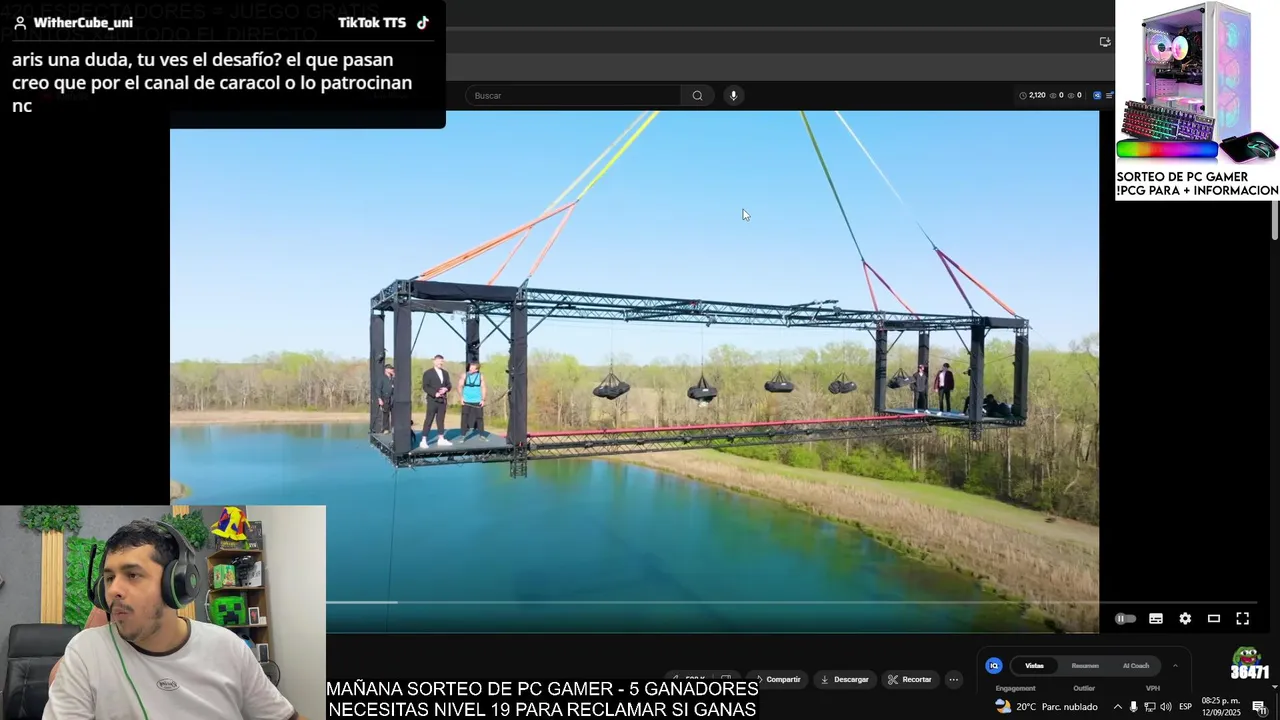1280x720 pixels.
Task: Select the AI Coach tab
Action: tap(1136, 666)
